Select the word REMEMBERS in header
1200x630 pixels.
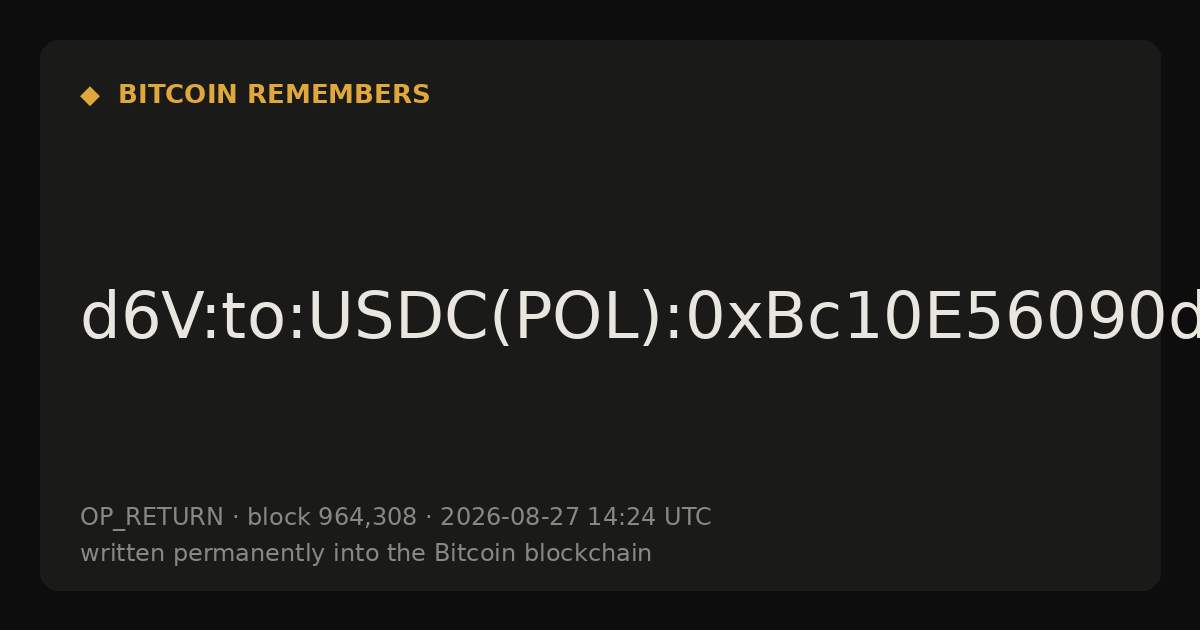click(338, 95)
